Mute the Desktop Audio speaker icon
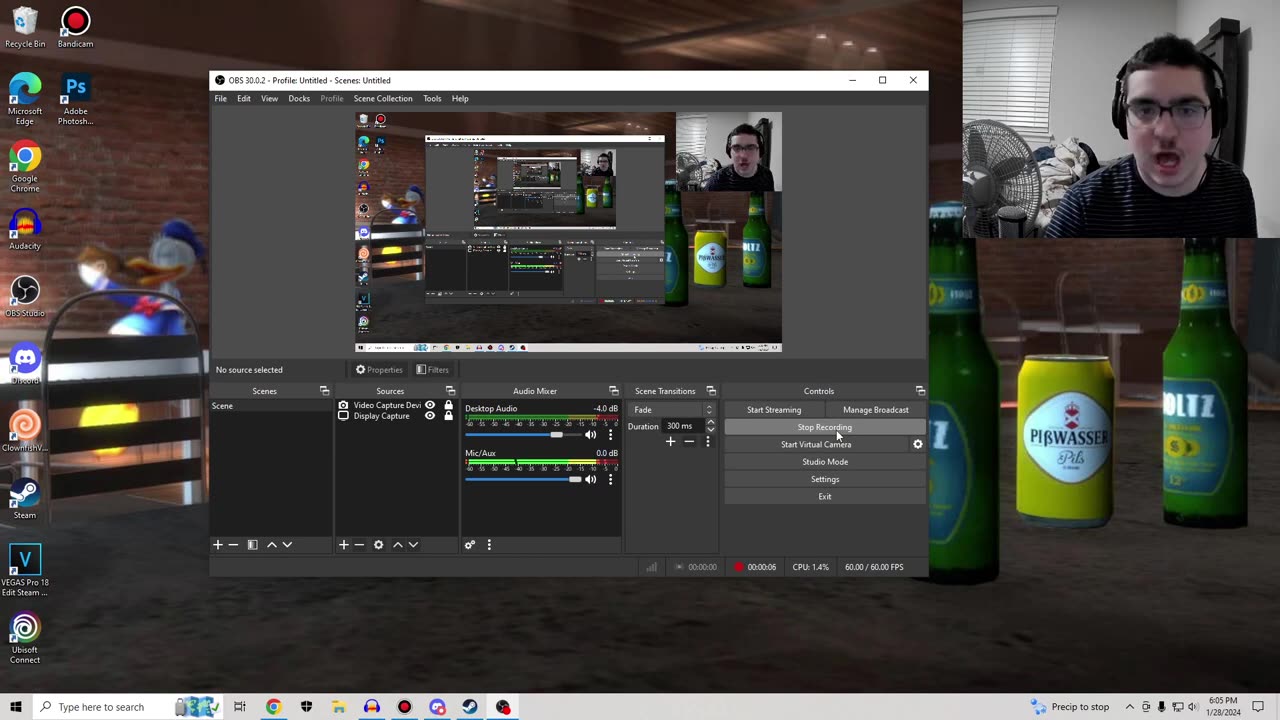 pyautogui.click(x=590, y=435)
